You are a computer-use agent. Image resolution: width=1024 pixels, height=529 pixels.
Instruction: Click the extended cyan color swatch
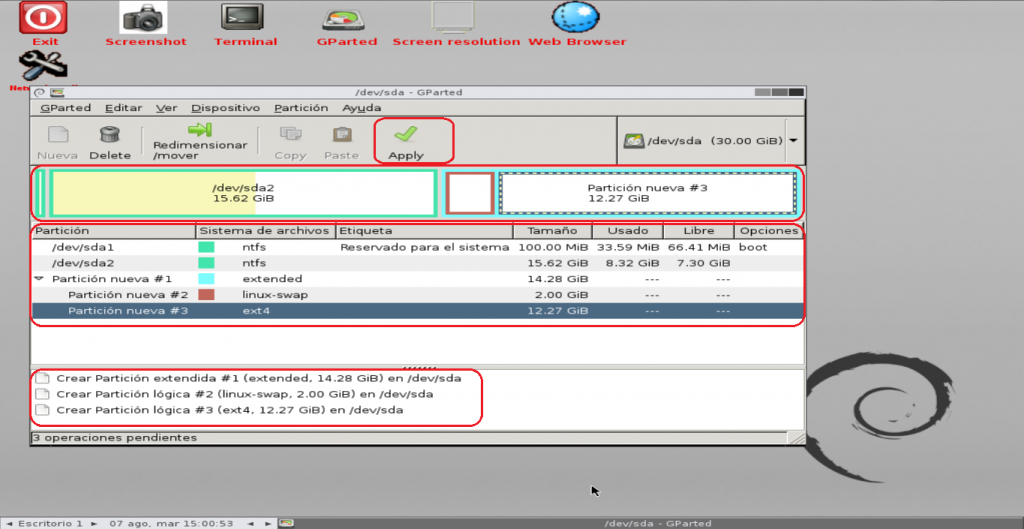[206, 279]
